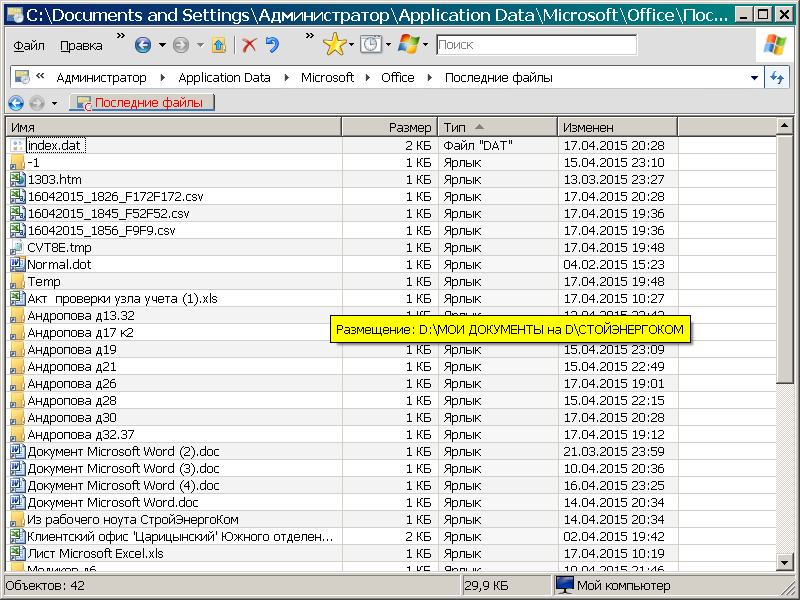Open the Favorites star icon
Viewport: 800px width, 600px height.
click(334, 45)
